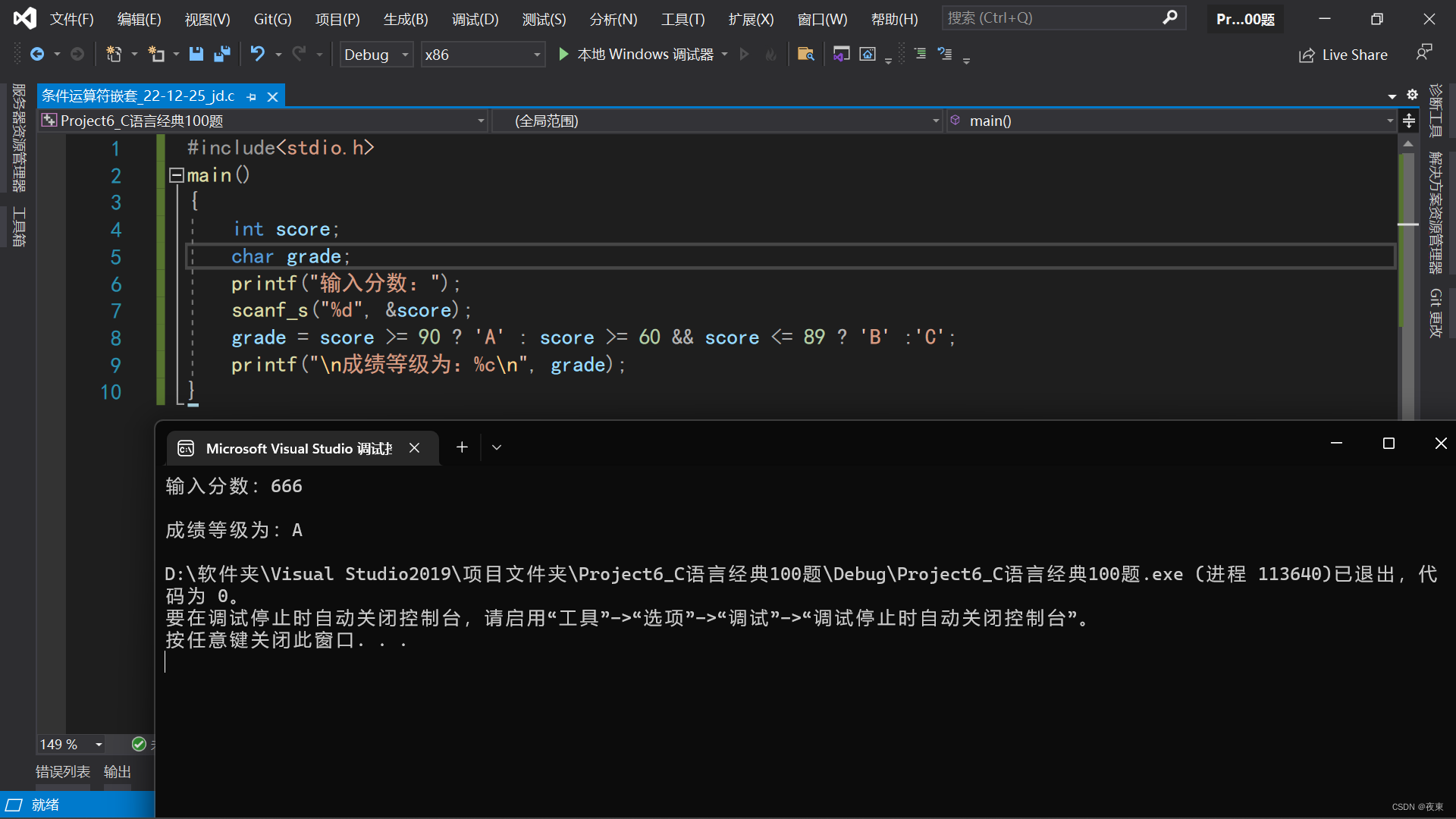Open the Debug configuration dropdown
Viewport: 1456px width, 819px height.
pos(404,54)
